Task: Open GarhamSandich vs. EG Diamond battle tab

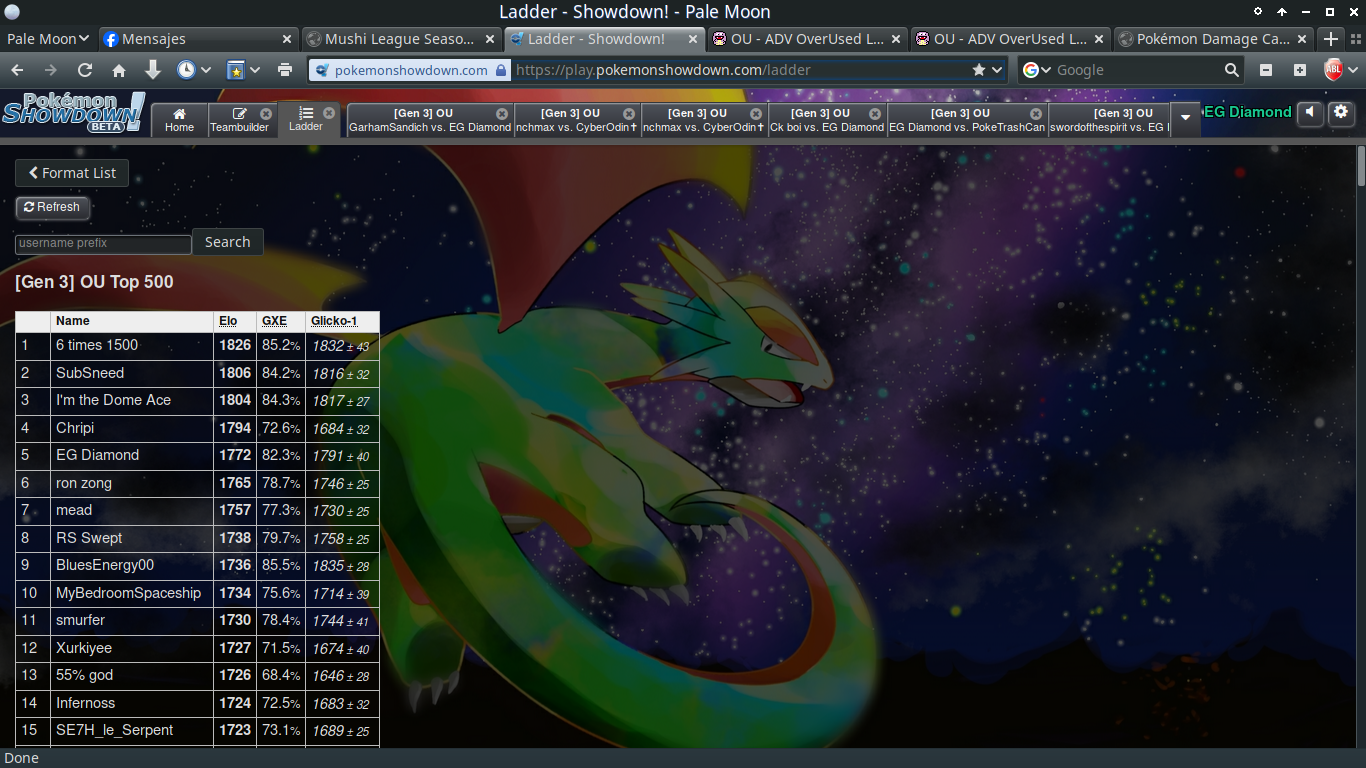Action: point(430,120)
